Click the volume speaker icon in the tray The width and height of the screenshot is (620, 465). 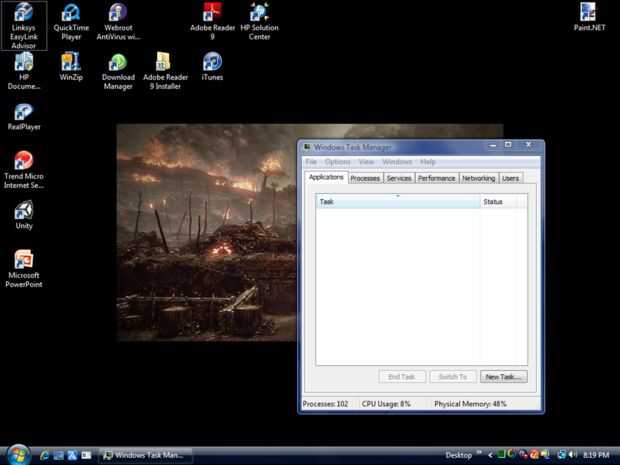(x=572, y=455)
